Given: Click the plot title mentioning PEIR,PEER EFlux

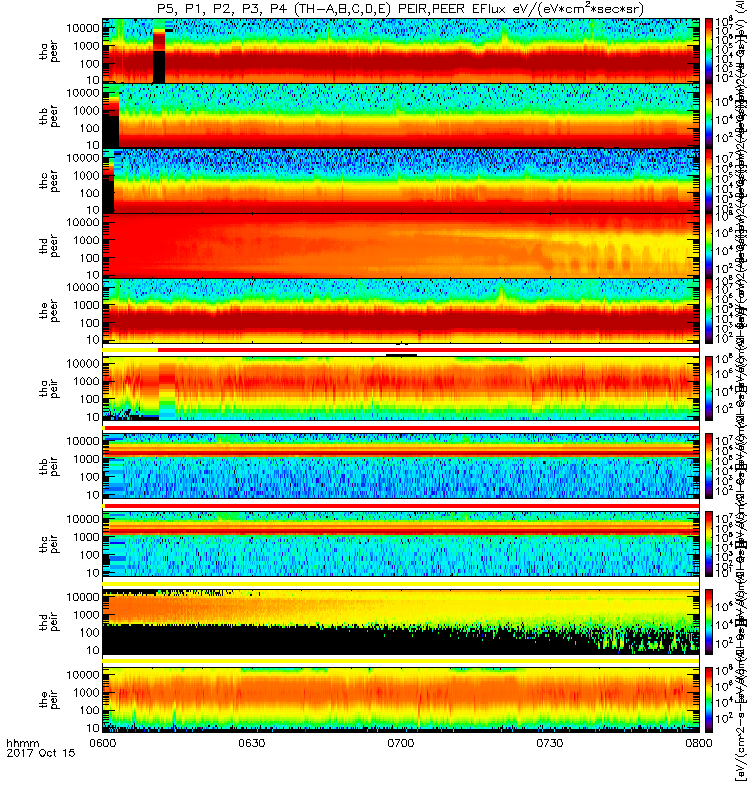Looking at the screenshot, I should (x=401, y=9).
